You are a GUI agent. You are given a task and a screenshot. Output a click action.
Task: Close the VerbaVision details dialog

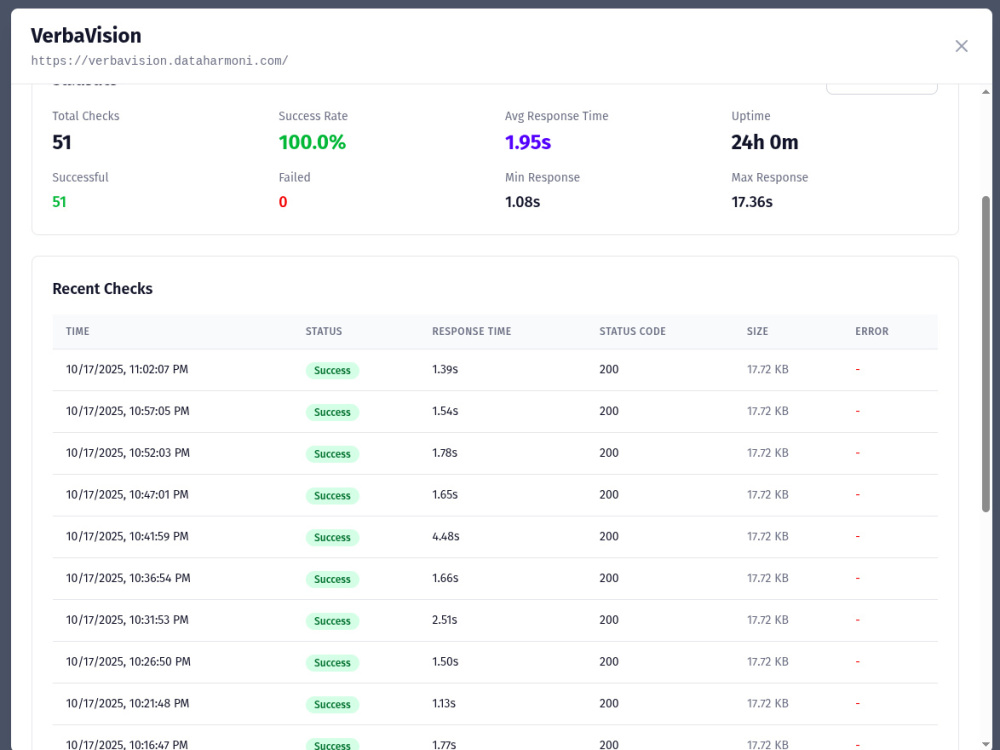[961, 46]
